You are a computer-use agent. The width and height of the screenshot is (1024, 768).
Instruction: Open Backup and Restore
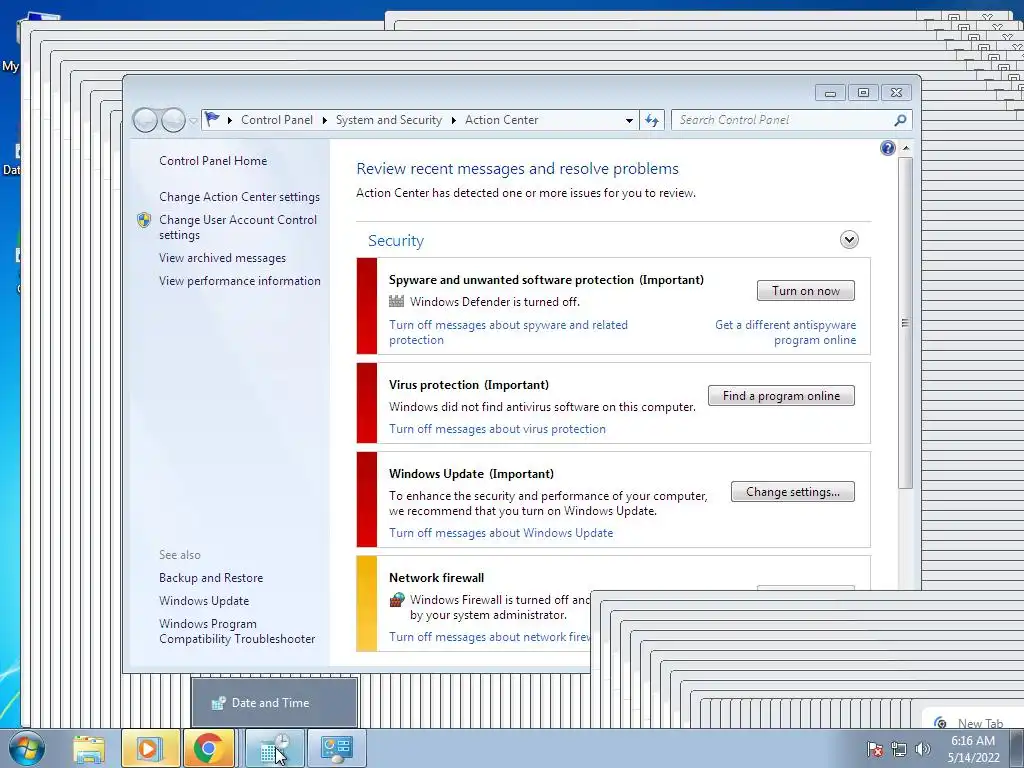click(x=211, y=578)
